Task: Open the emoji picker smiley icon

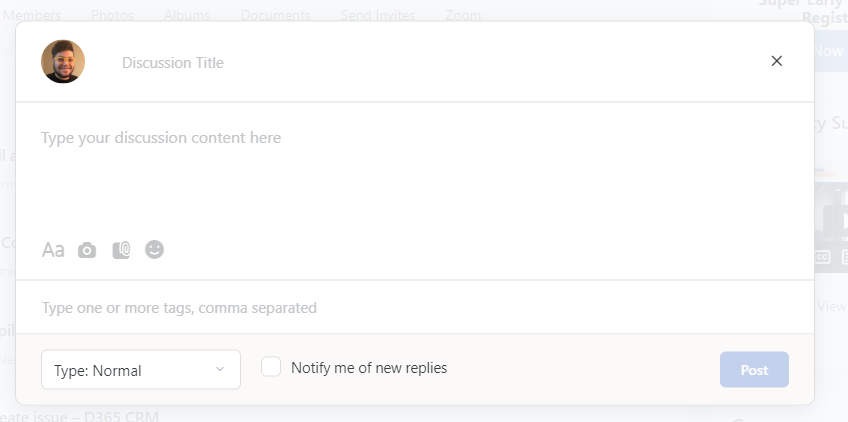Action: (x=155, y=249)
